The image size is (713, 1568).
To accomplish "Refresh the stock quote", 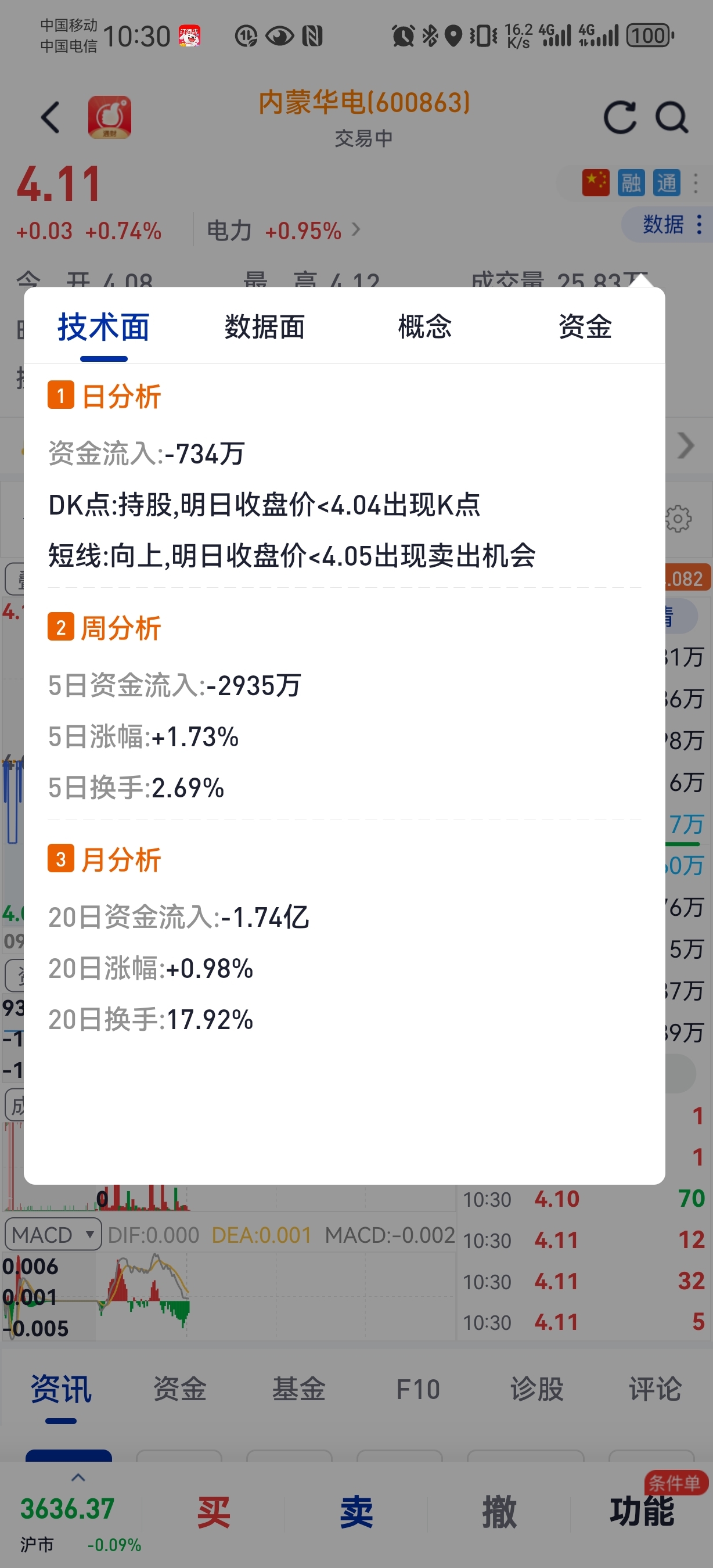I will click(620, 117).
